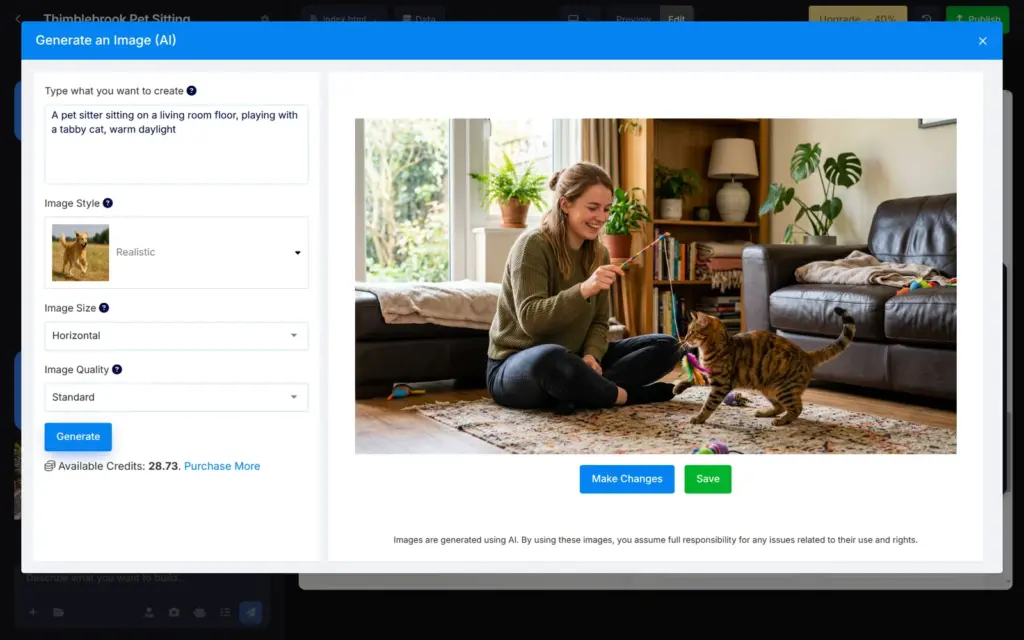Click help icon next to Image Size
Screen dimensions: 1024x640
(x=104, y=308)
